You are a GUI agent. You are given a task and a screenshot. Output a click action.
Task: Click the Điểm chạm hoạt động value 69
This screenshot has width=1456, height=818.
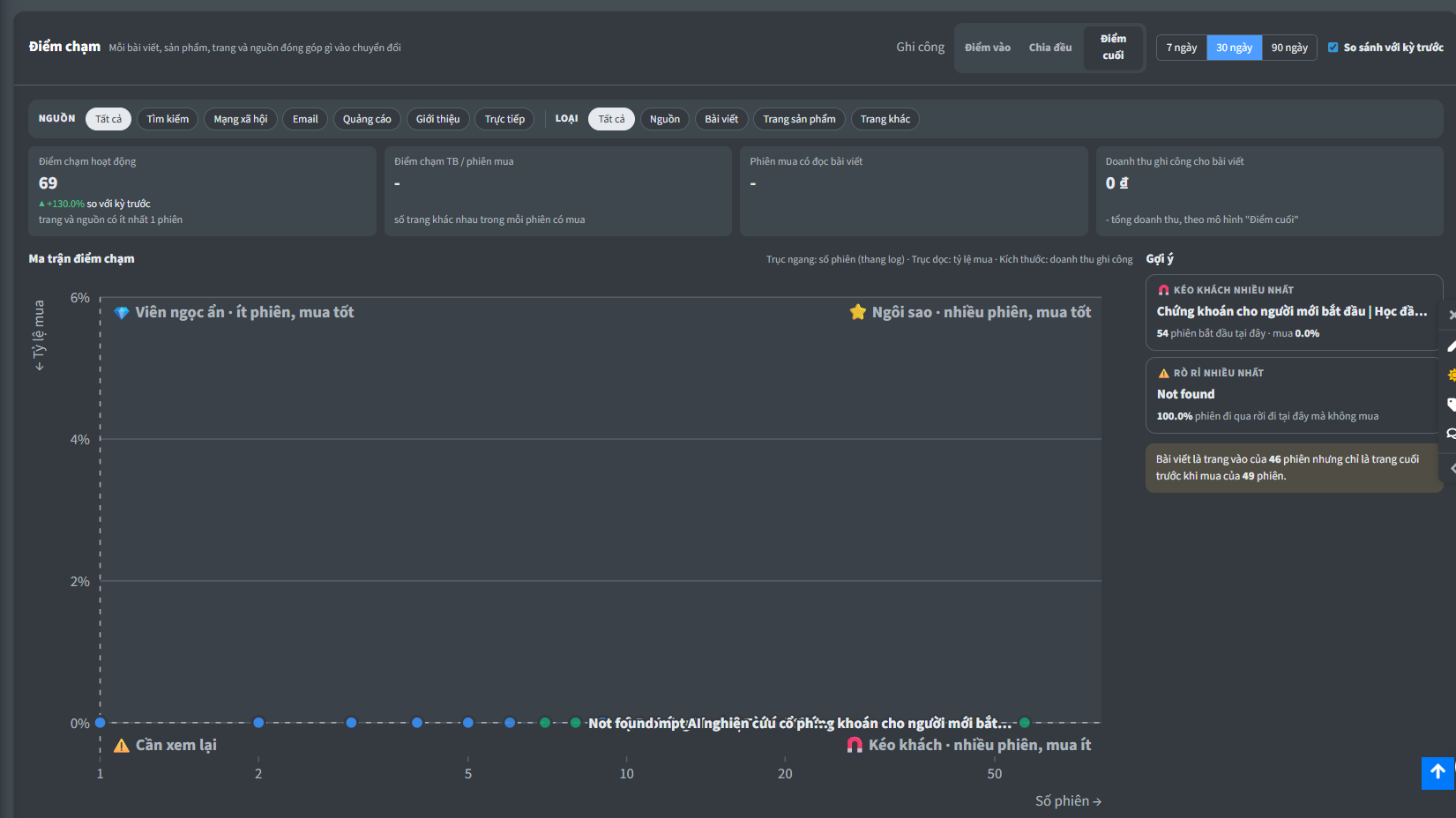(x=48, y=183)
